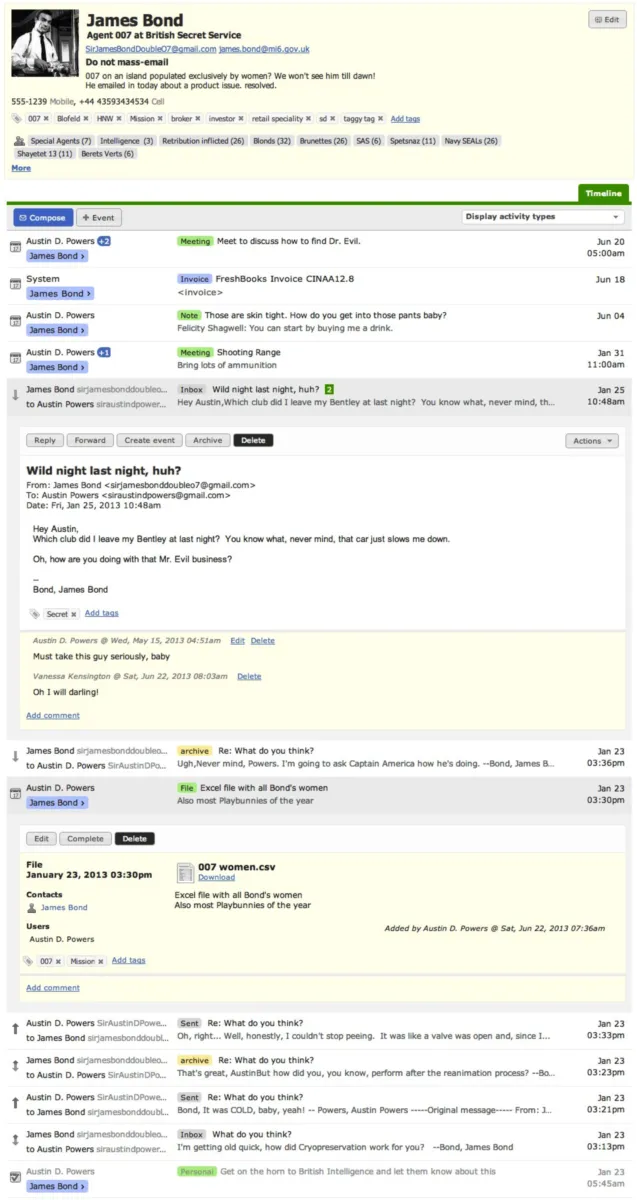Expand groups list with the More link

[x=21, y=168]
